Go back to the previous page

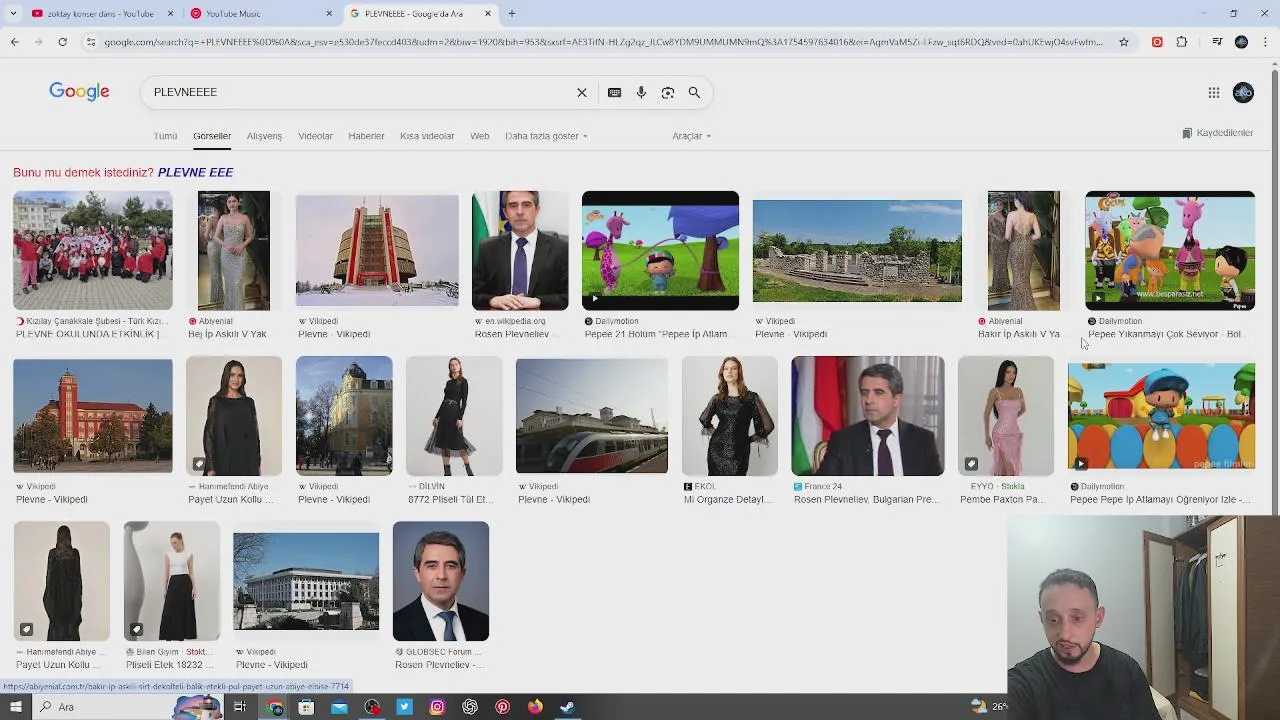[14, 42]
